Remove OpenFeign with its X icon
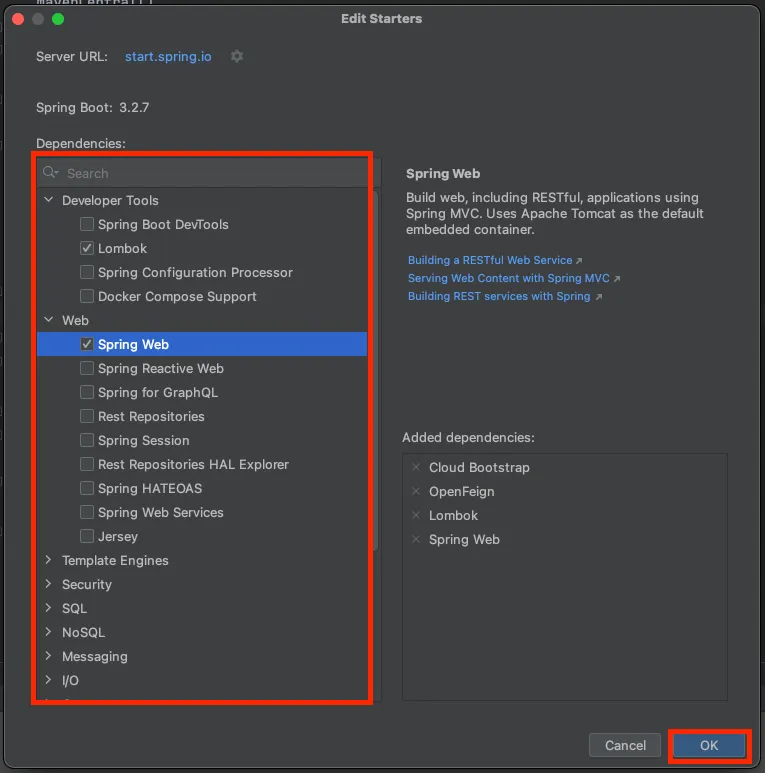This screenshot has width=765, height=773. pyautogui.click(x=416, y=491)
